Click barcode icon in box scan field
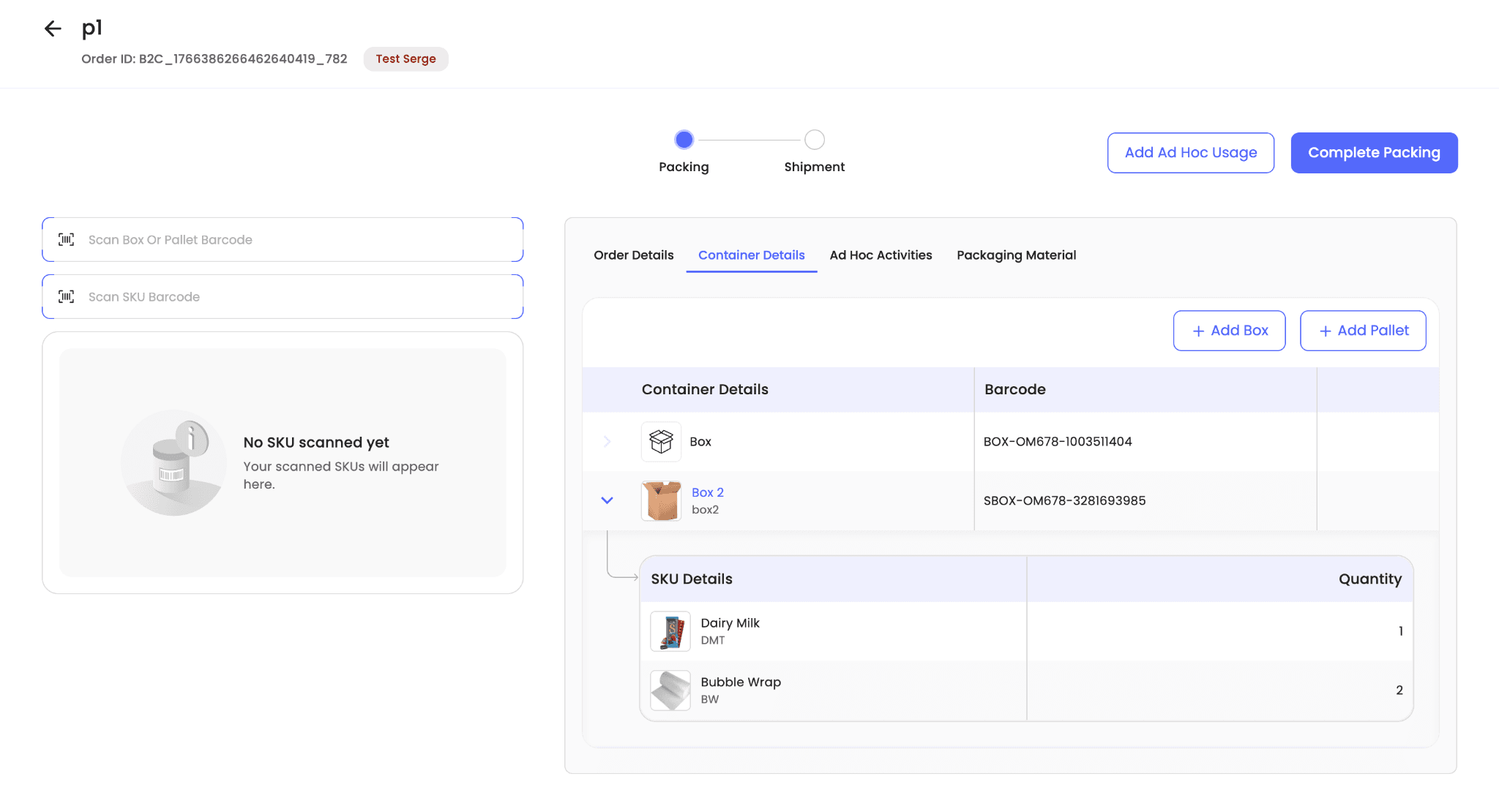This screenshot has width=1499, height=812. click(67, 239)
